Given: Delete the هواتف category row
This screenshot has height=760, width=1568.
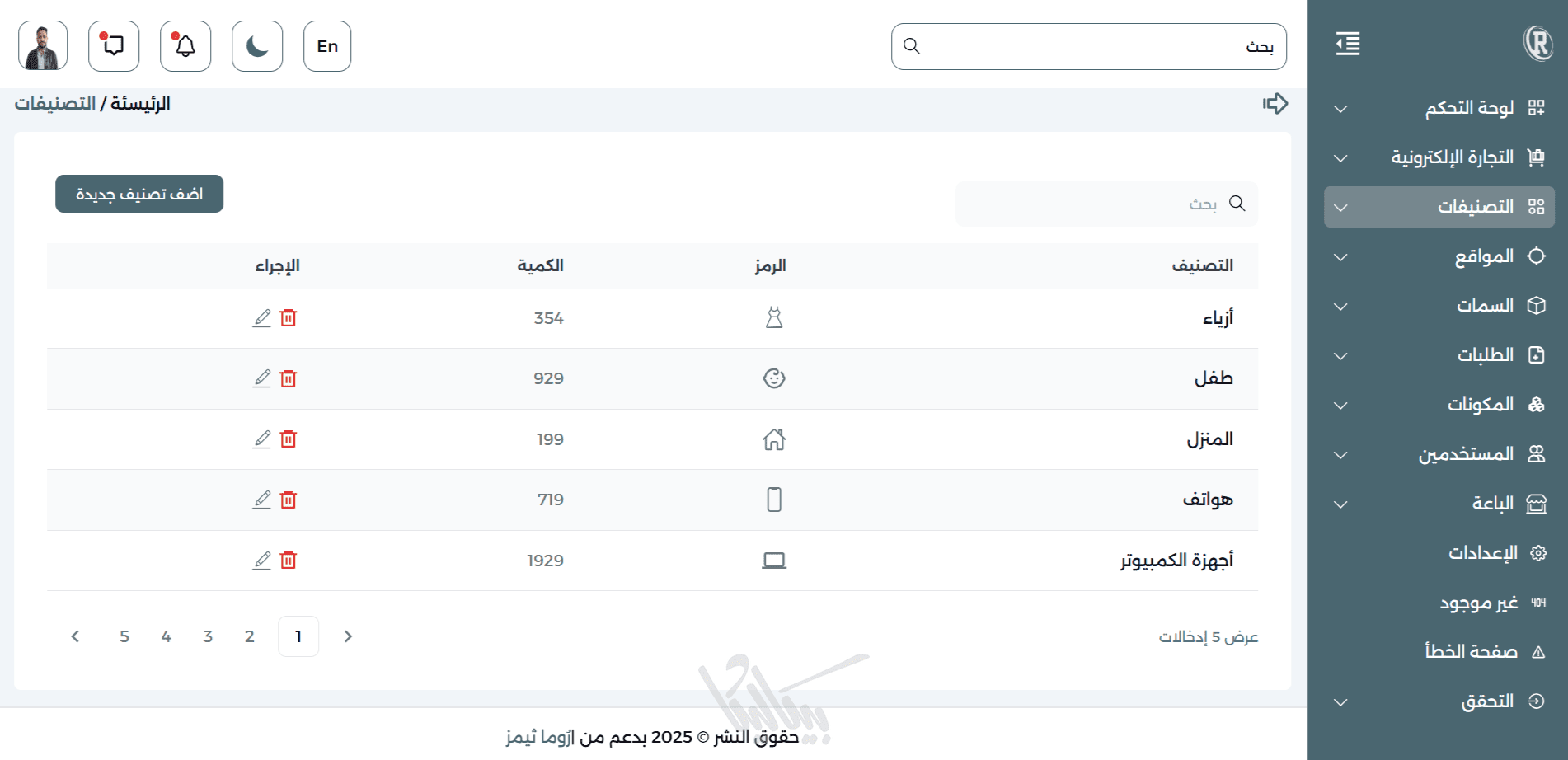Looking at the screenshot, I should click(289, 500).
